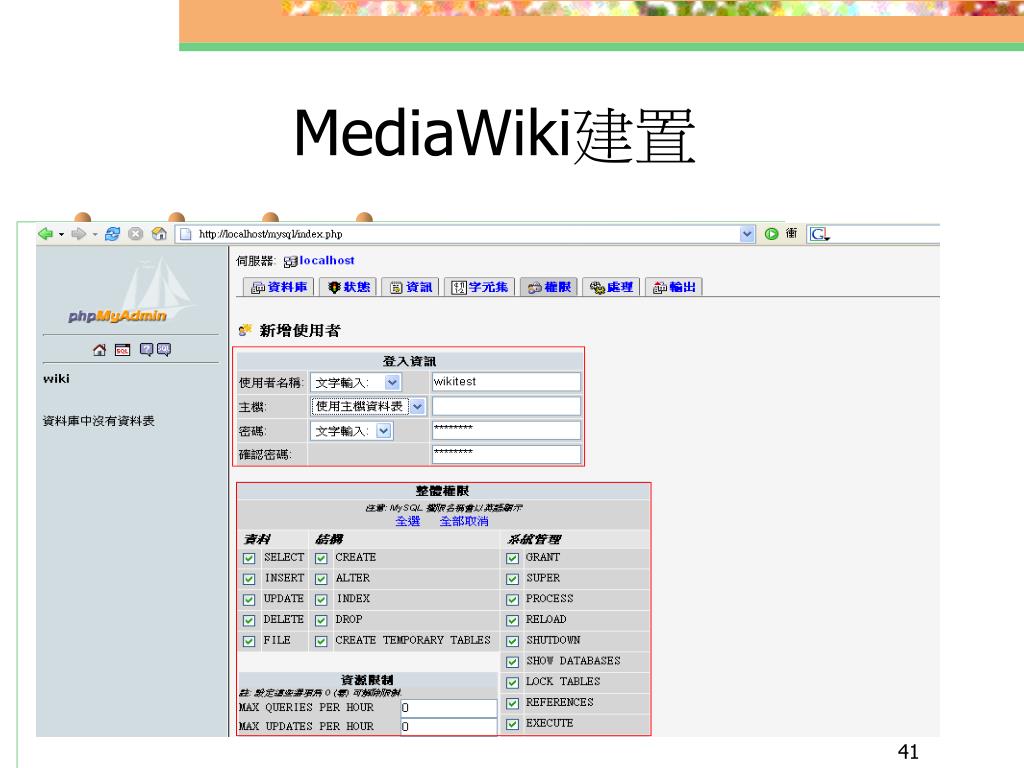The image size is (1024, 768).
Task: Switch to the 輸出 tab
Action: 674,287
